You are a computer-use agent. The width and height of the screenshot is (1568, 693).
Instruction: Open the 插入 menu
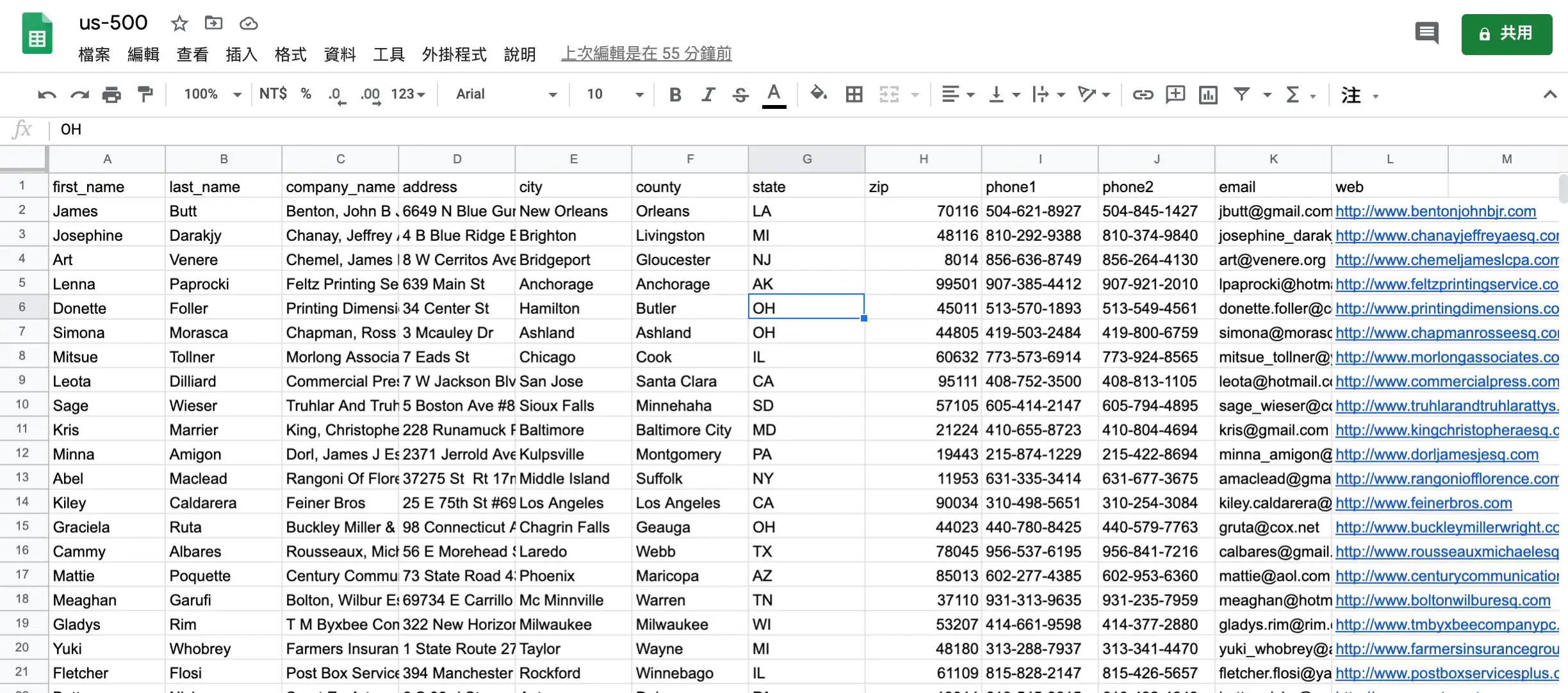pyautogui.click(x=241, y=54)
